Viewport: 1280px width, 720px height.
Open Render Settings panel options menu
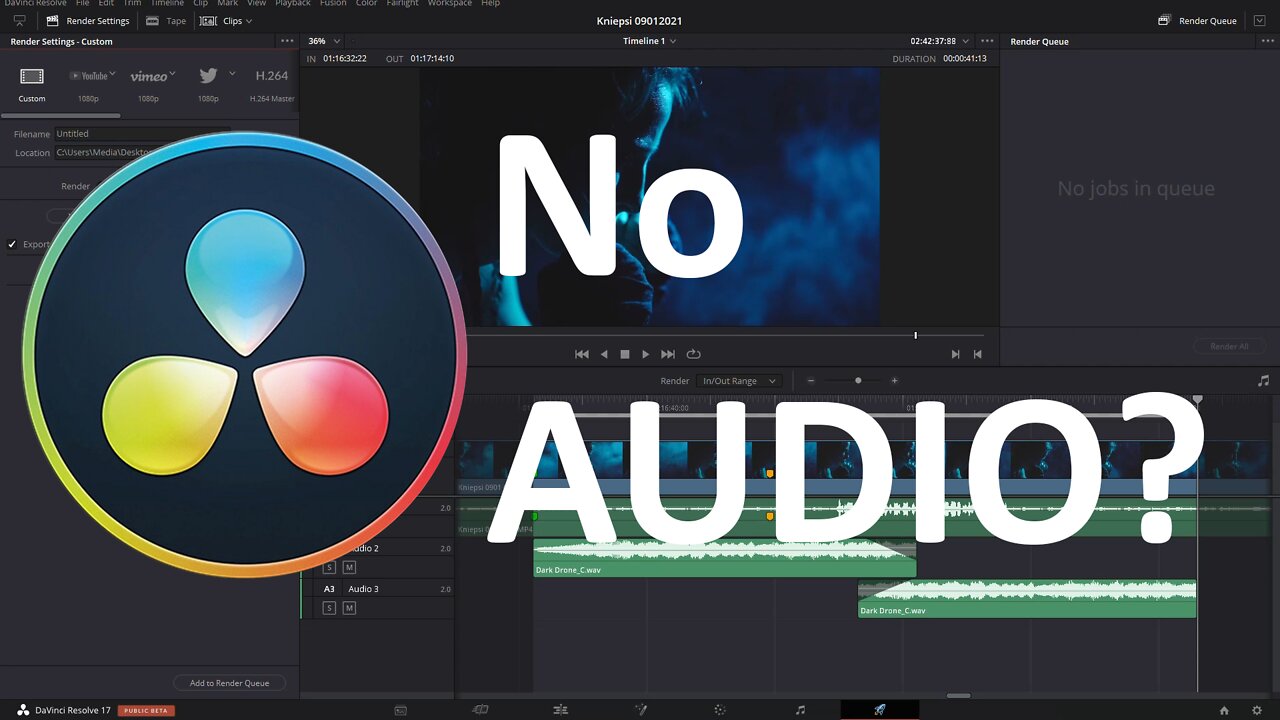(287, 41)
